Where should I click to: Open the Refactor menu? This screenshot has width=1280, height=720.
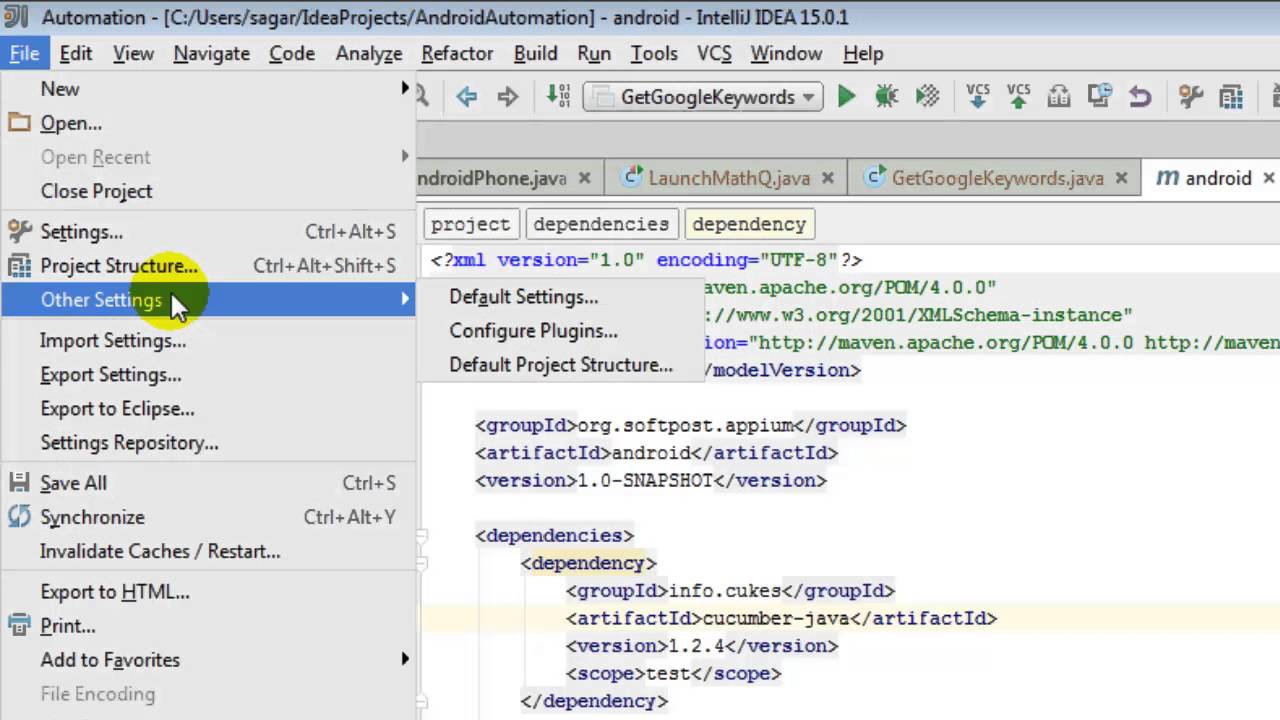tap(457, 54)
